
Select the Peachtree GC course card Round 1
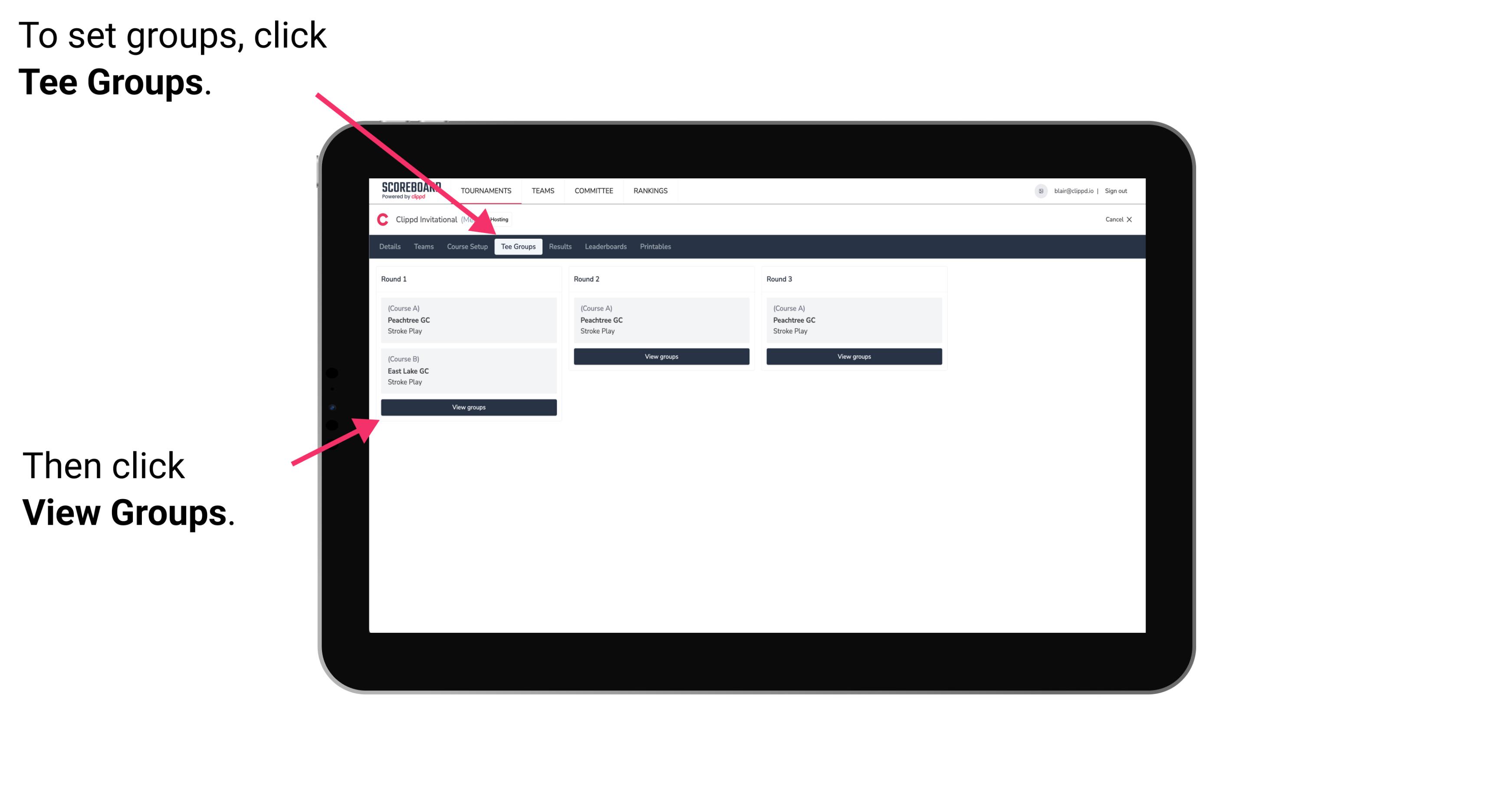(x=468, y=320)
